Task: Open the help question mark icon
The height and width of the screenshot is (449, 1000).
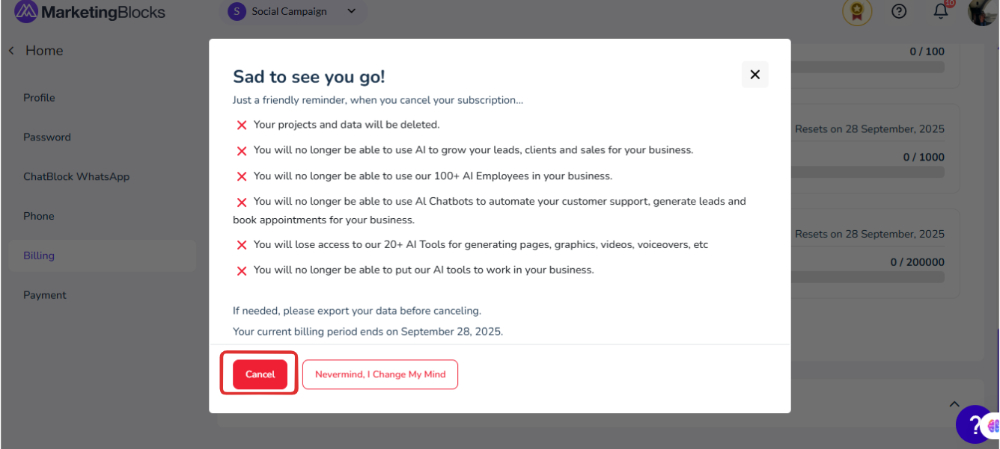Action: (899, 11)
